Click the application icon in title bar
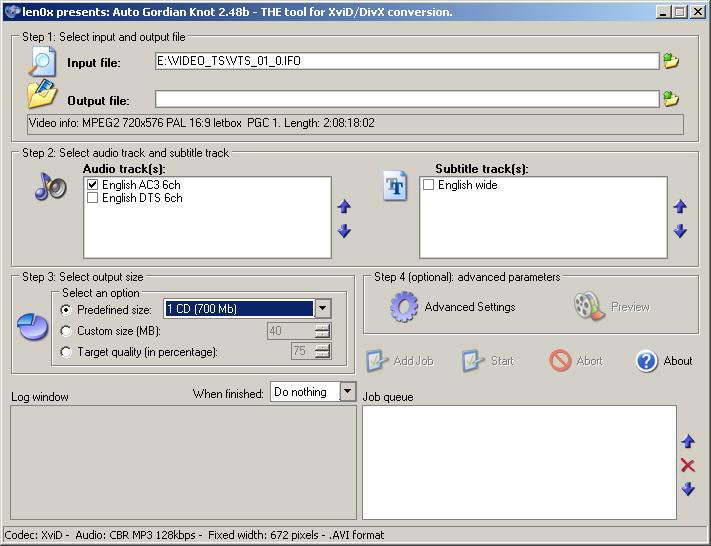Screen dimensions: 711x546 12,11
